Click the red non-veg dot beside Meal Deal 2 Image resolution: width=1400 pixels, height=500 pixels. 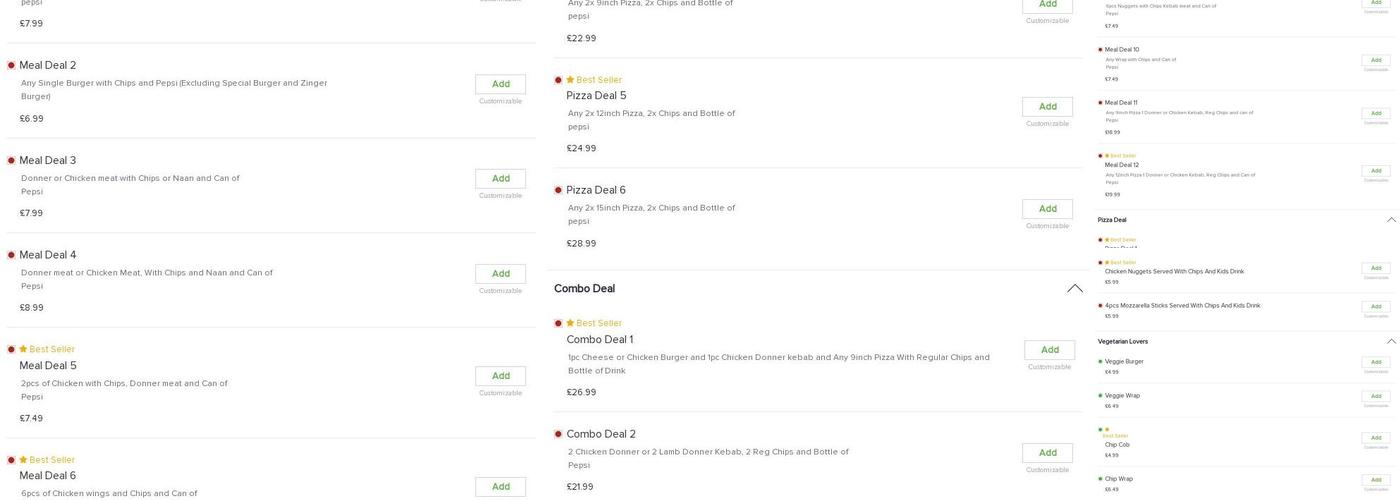point(11,65)
